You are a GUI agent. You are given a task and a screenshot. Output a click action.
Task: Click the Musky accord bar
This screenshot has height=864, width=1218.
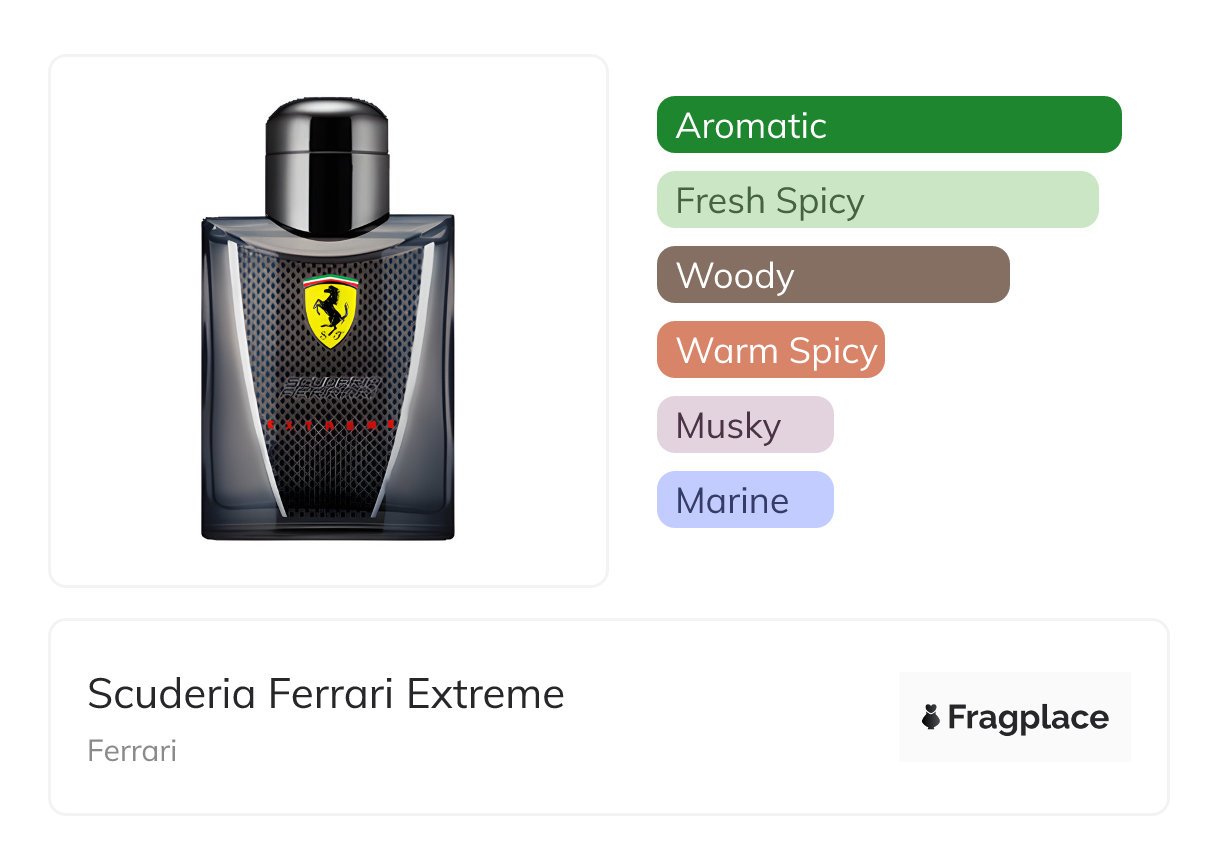(745, 425)
